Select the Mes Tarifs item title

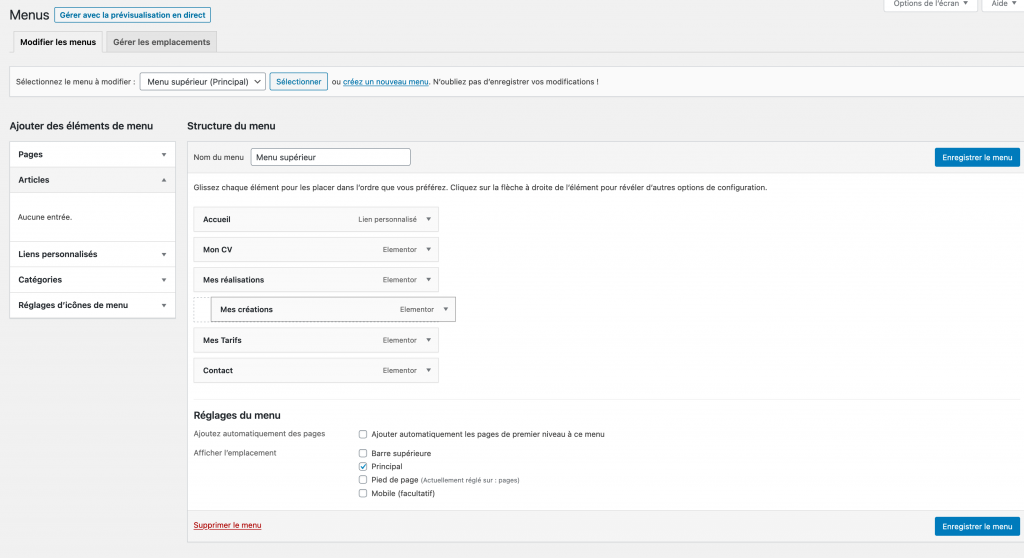pyautogui.click(x=222, y=340)
